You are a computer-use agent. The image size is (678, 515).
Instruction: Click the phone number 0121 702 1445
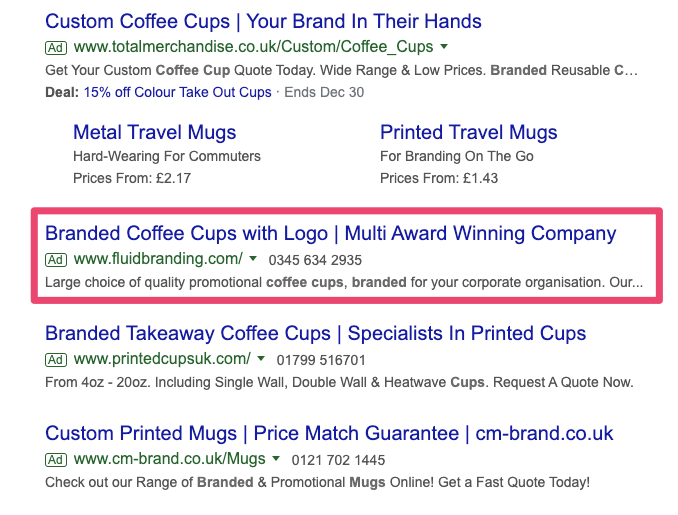point(338,460)
